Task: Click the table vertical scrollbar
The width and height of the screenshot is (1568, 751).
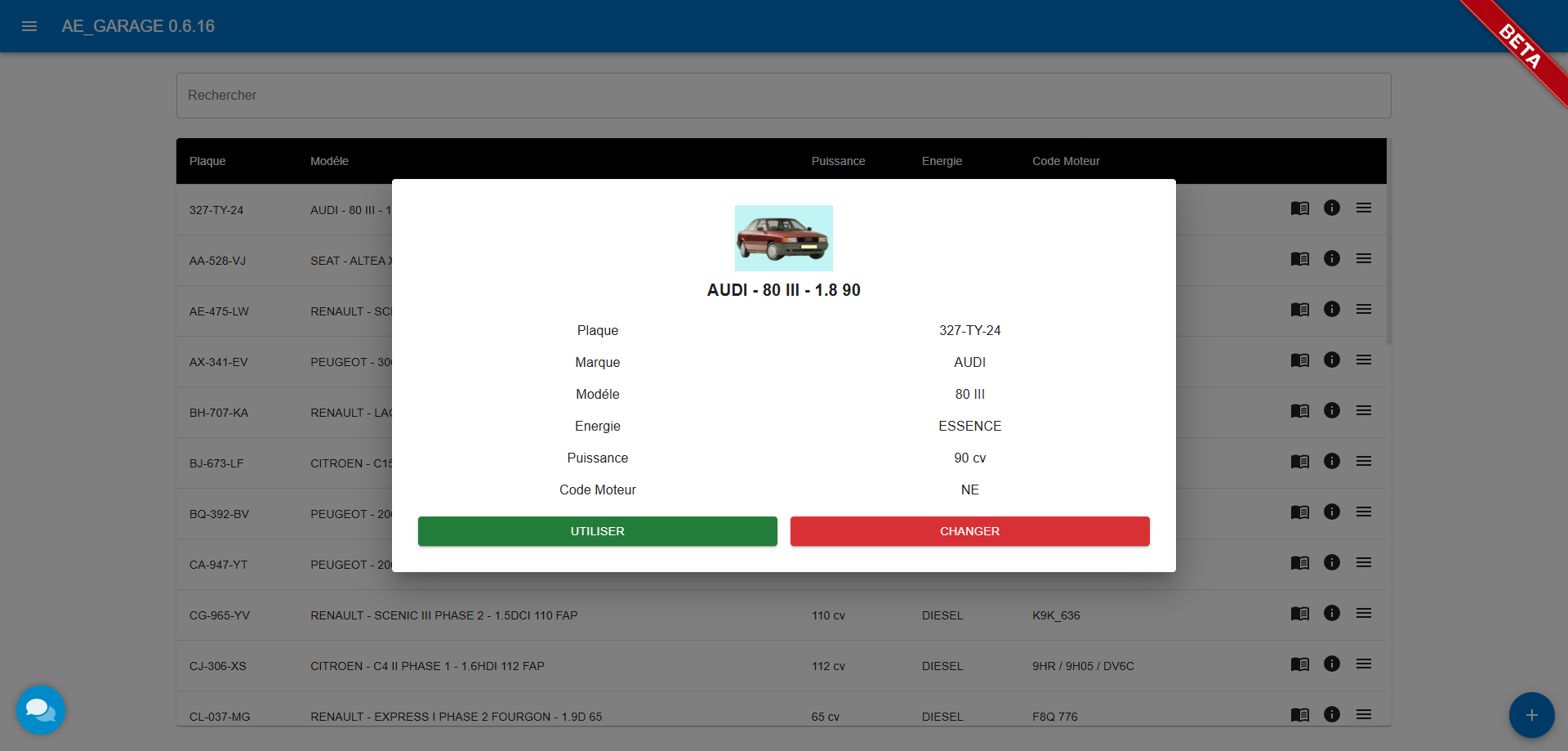Action: 1389,242
